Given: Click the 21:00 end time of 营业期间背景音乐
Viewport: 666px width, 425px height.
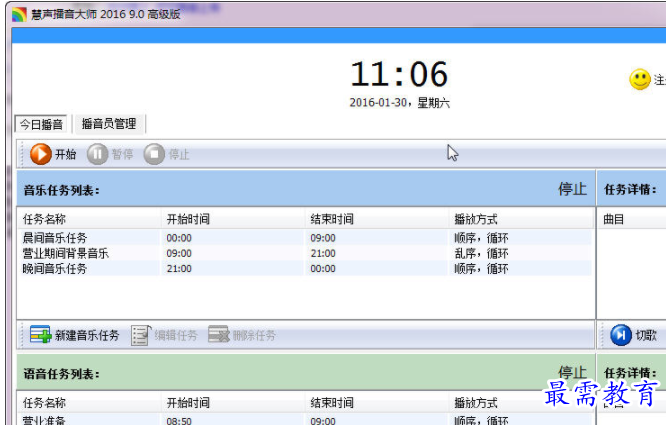Looking at the screenshot, I should (323, 253).
